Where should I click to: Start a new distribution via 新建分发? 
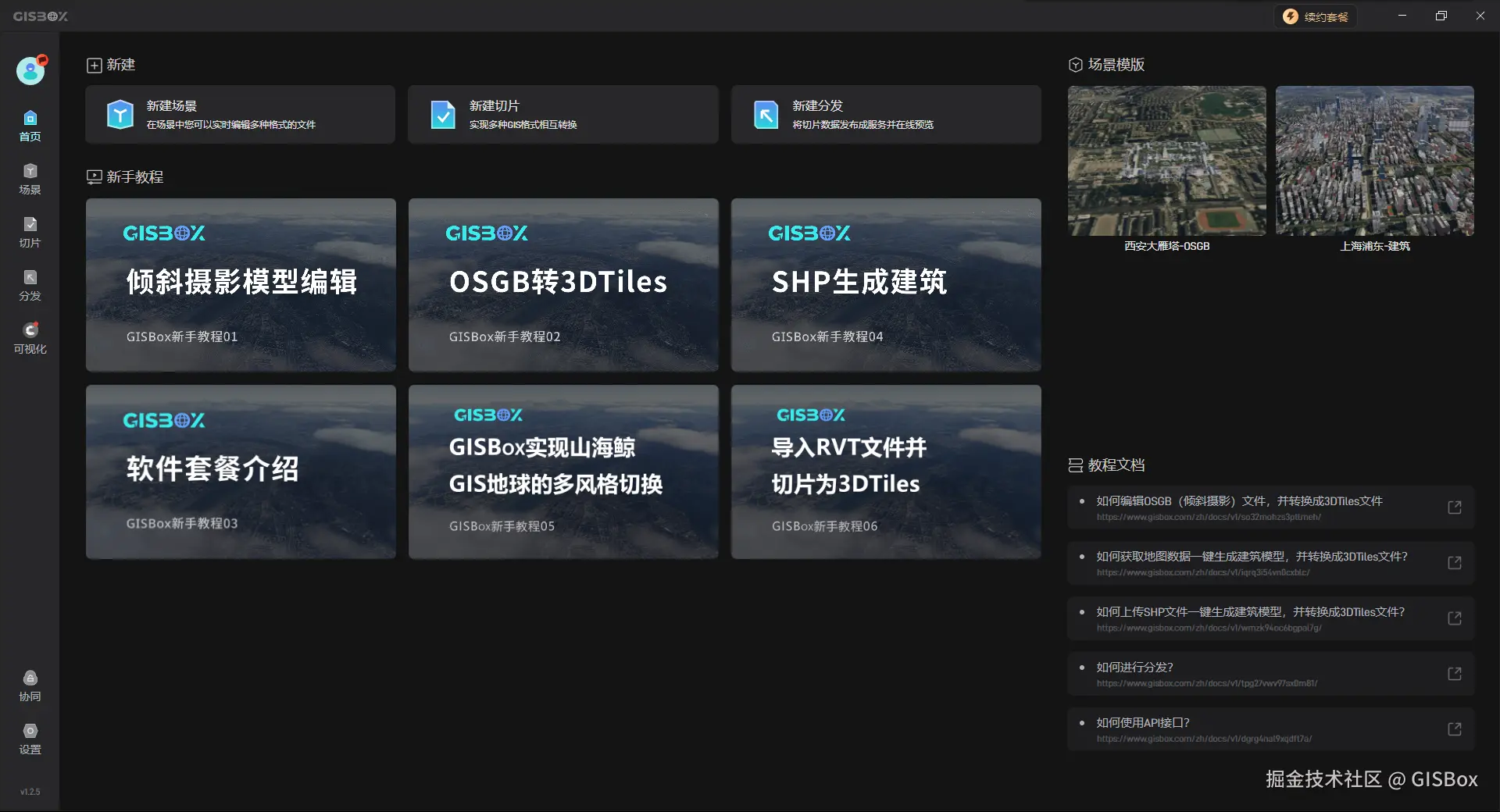tap(886, 115)
